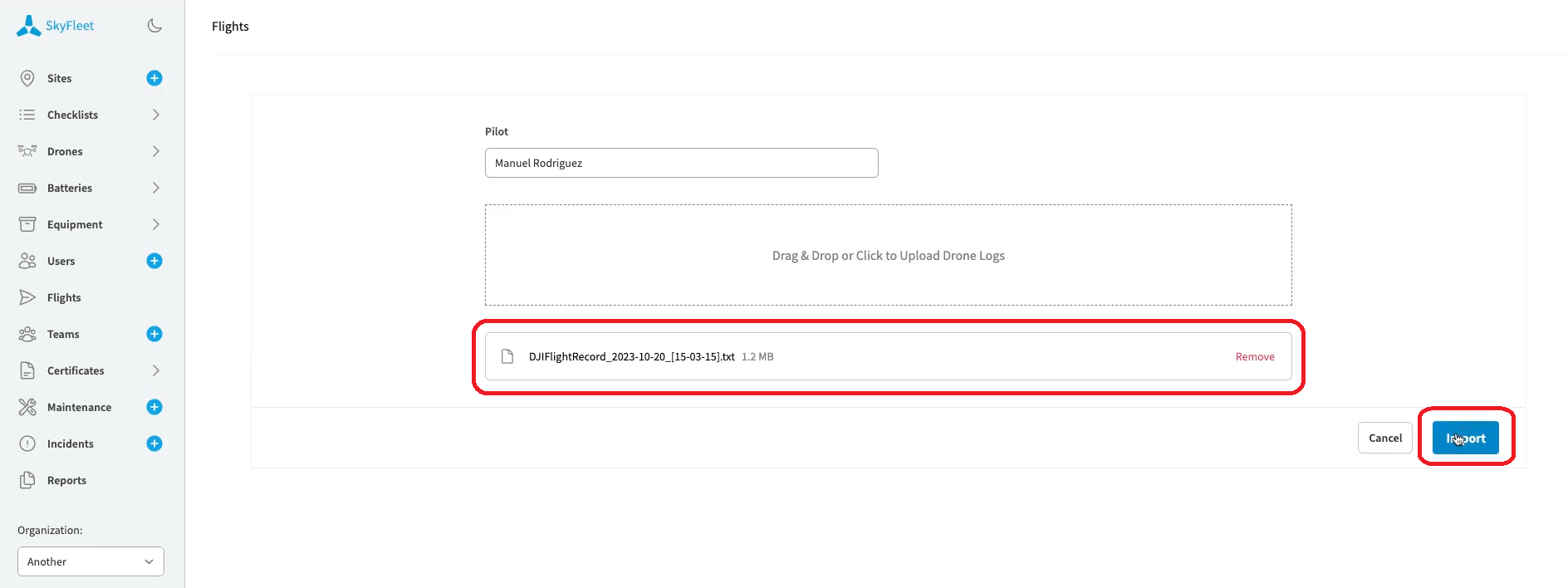
Task: Expand the Certificates submenu chevron
Action: [x=155, y=370]
